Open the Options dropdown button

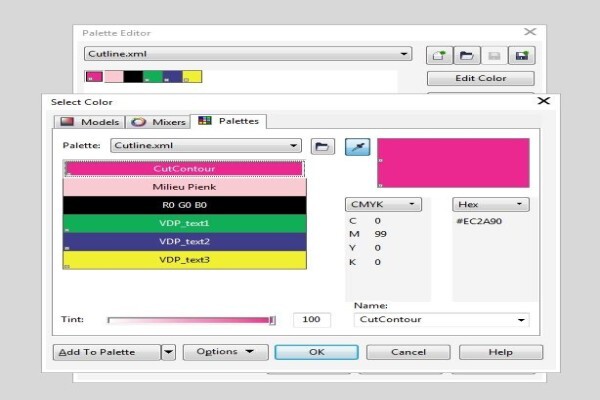pyautogui.click(x=225, y=352)
